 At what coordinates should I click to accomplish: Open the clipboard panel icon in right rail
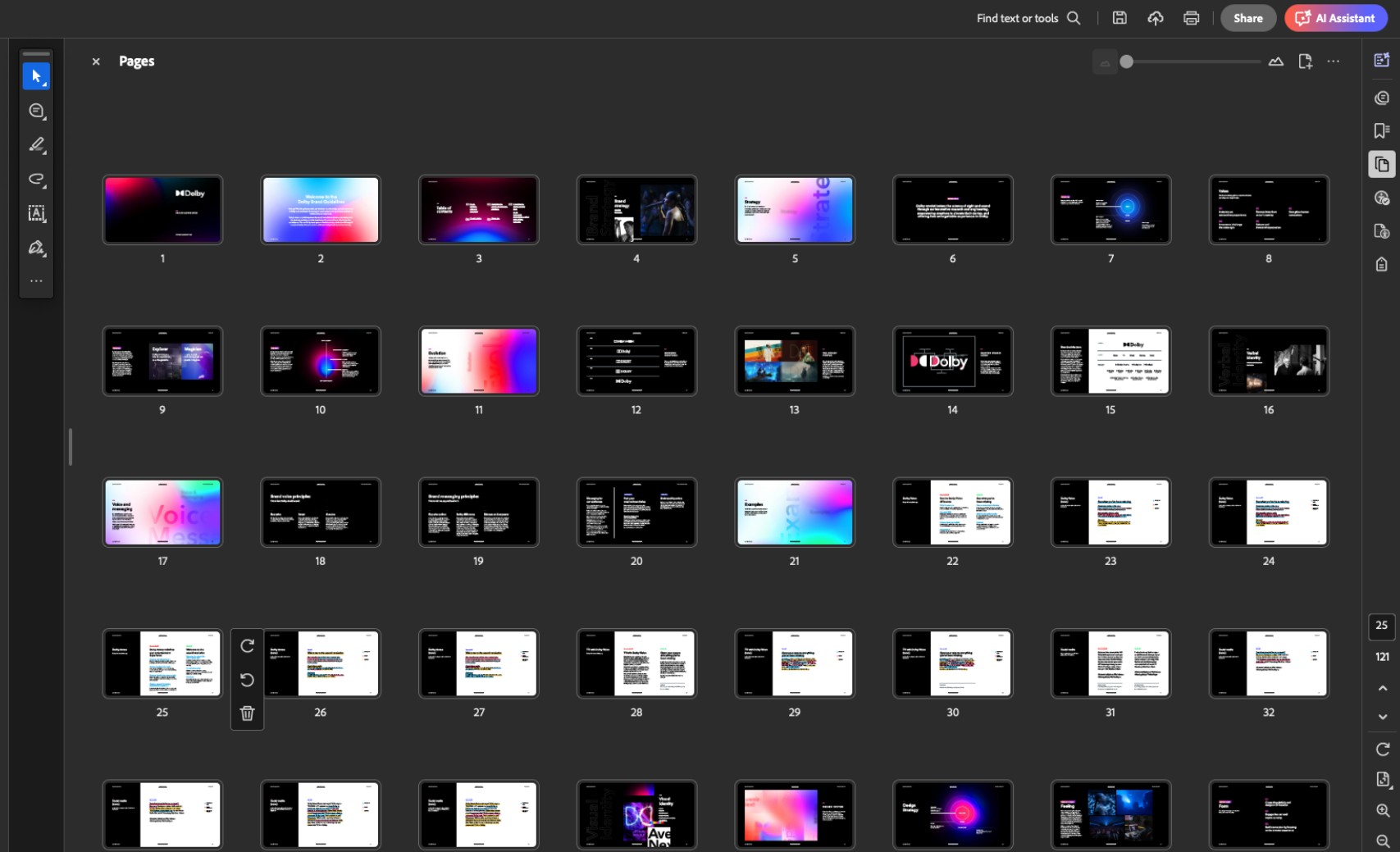click(x=1382, y=264)
